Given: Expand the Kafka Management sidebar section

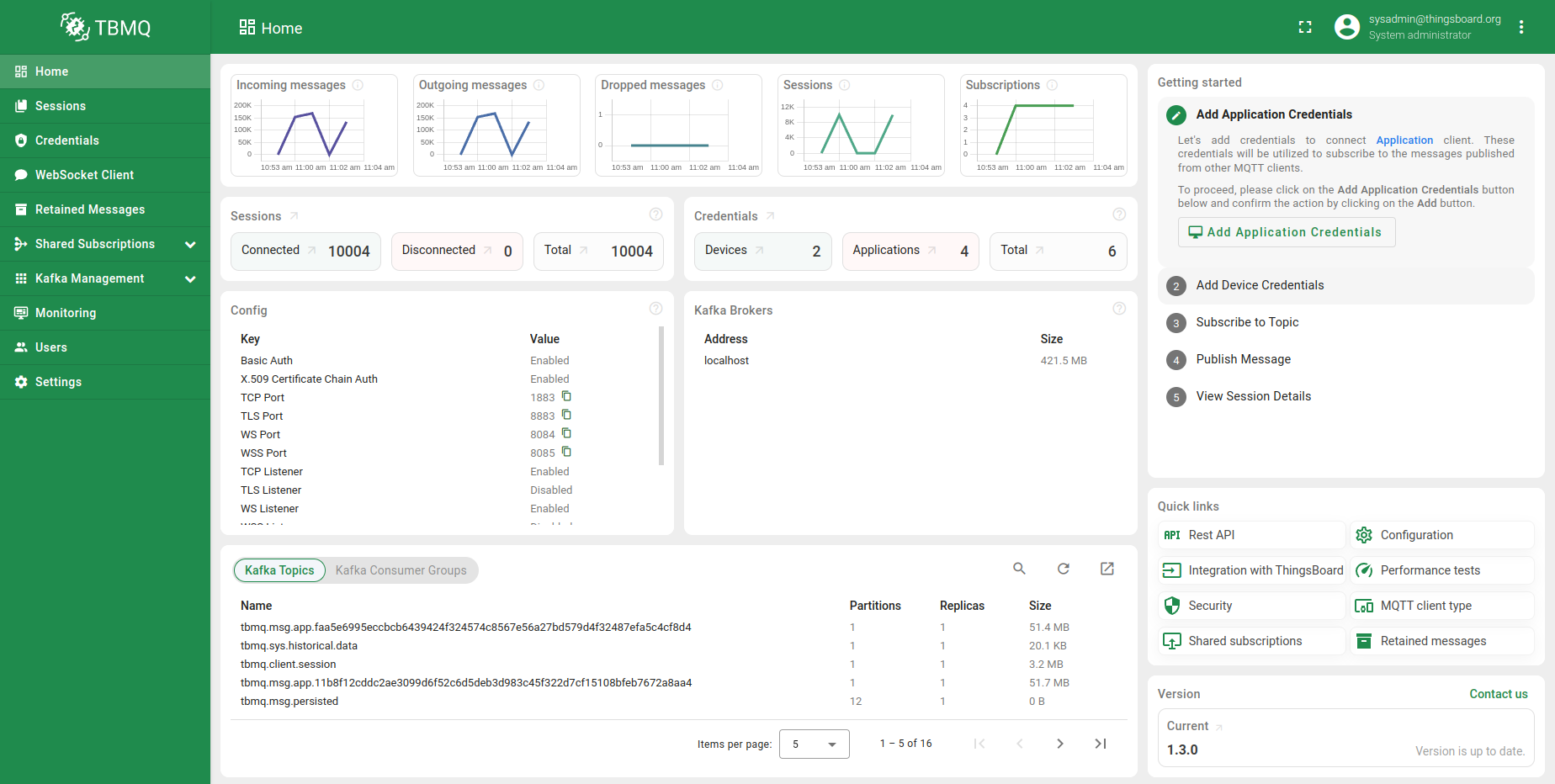Looking at the screenshot, I should click(191, 278).
